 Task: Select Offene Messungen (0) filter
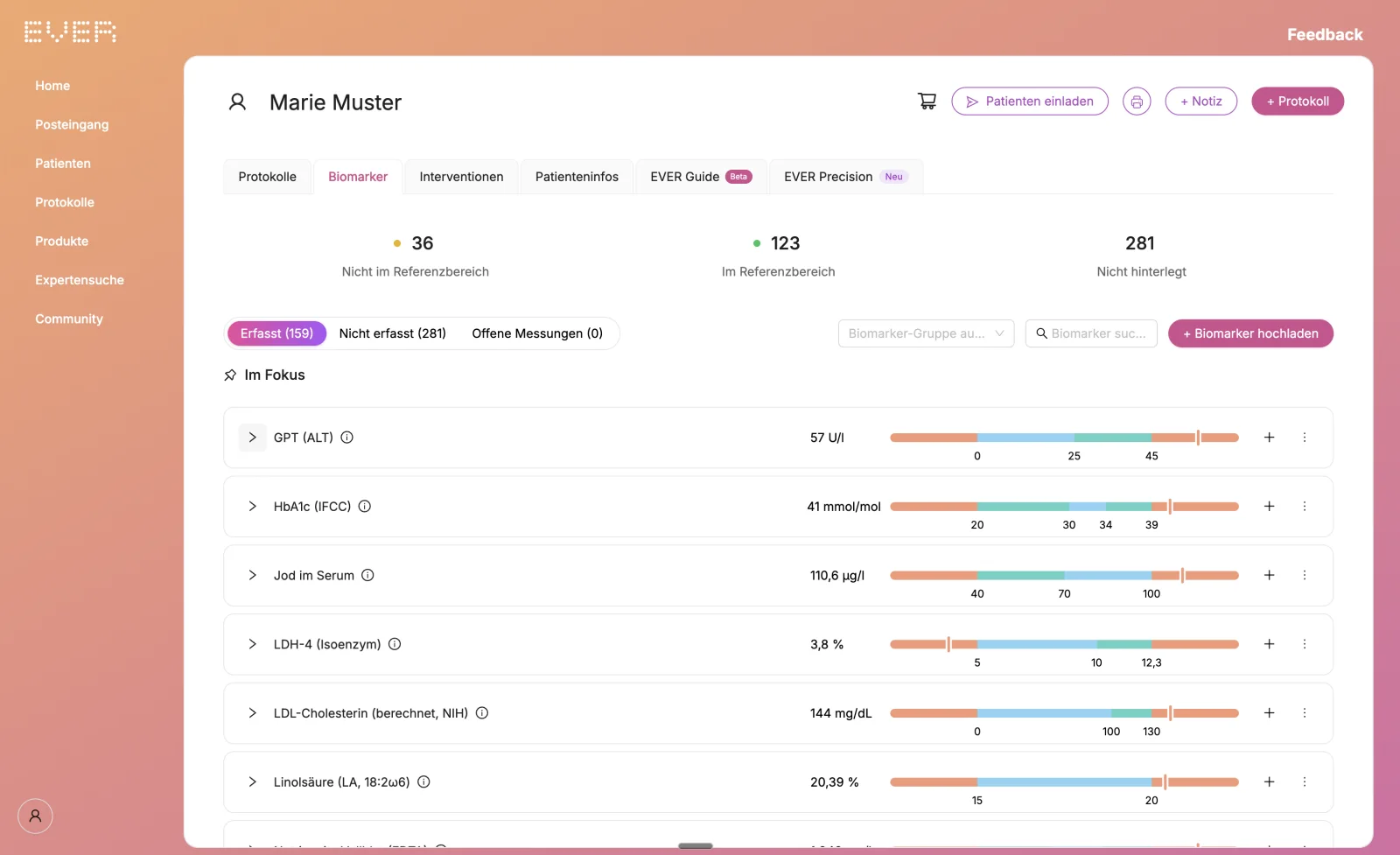537,333
